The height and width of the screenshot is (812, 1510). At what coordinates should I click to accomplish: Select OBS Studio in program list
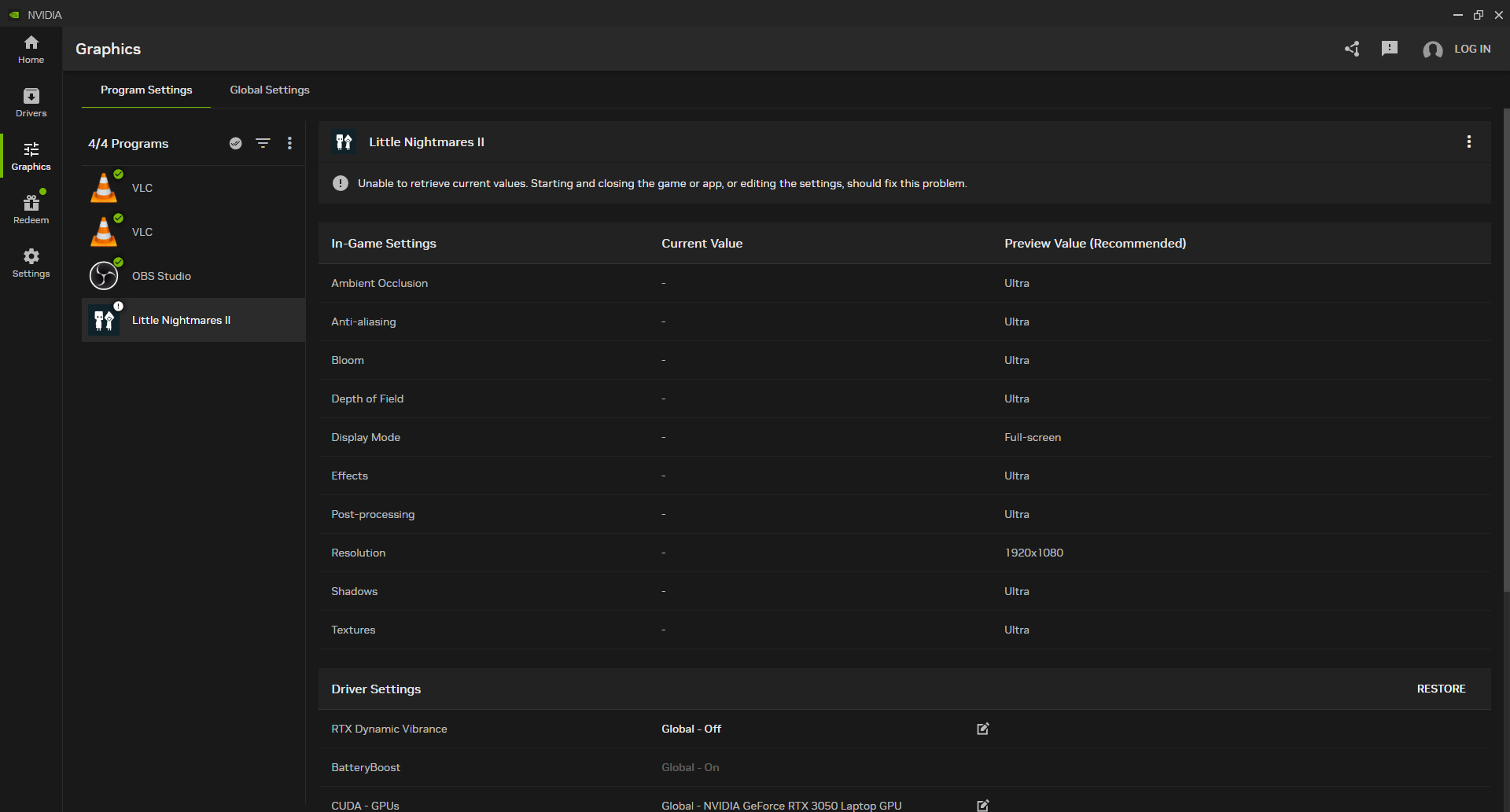[193, 276]
